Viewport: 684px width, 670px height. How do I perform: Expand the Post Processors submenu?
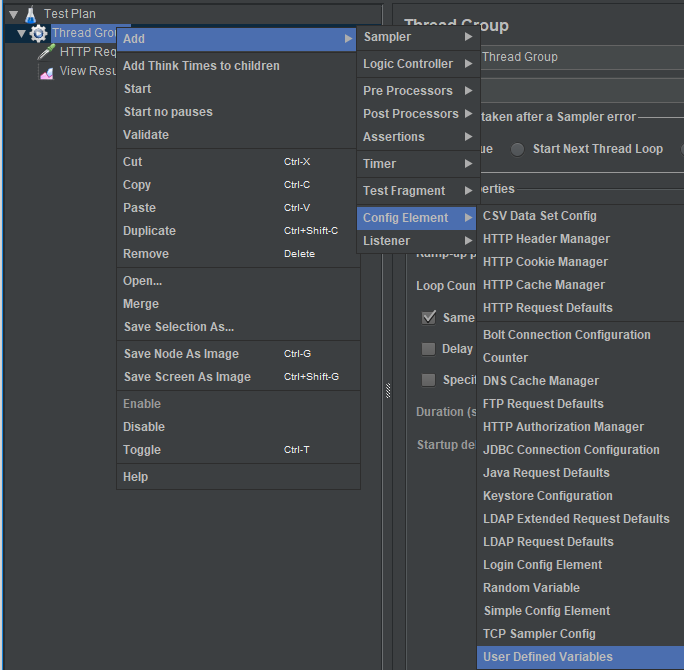[418, 114]
